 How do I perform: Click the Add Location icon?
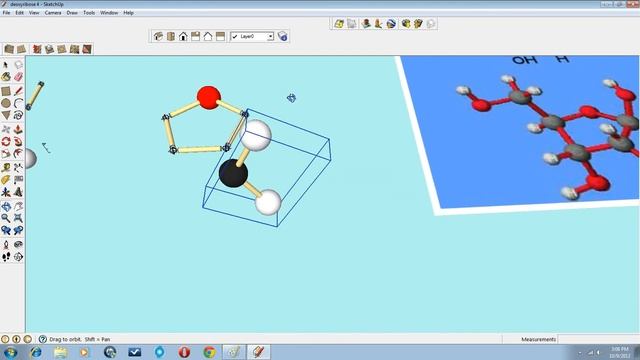[339, 24]
